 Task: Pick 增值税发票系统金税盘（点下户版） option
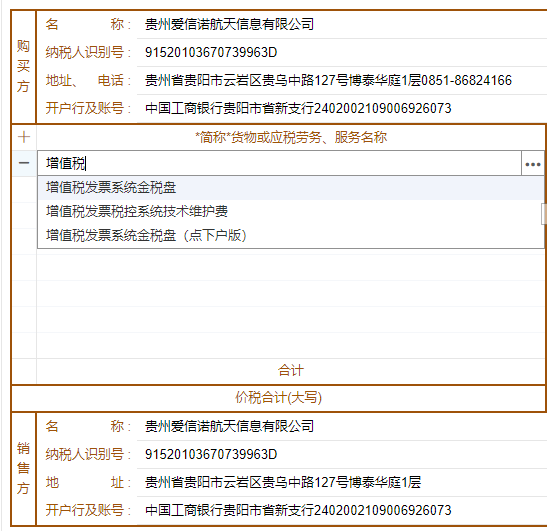coord(291,235)
